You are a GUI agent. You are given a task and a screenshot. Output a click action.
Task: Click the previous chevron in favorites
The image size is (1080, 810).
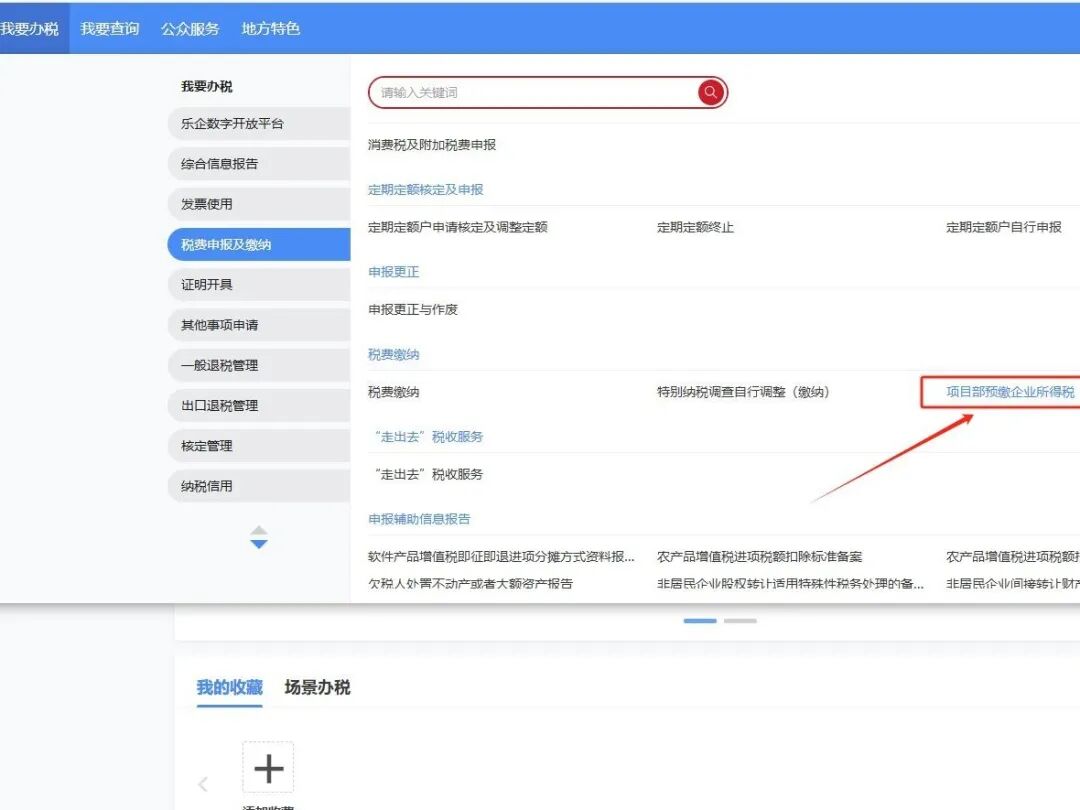click(202, 784)
